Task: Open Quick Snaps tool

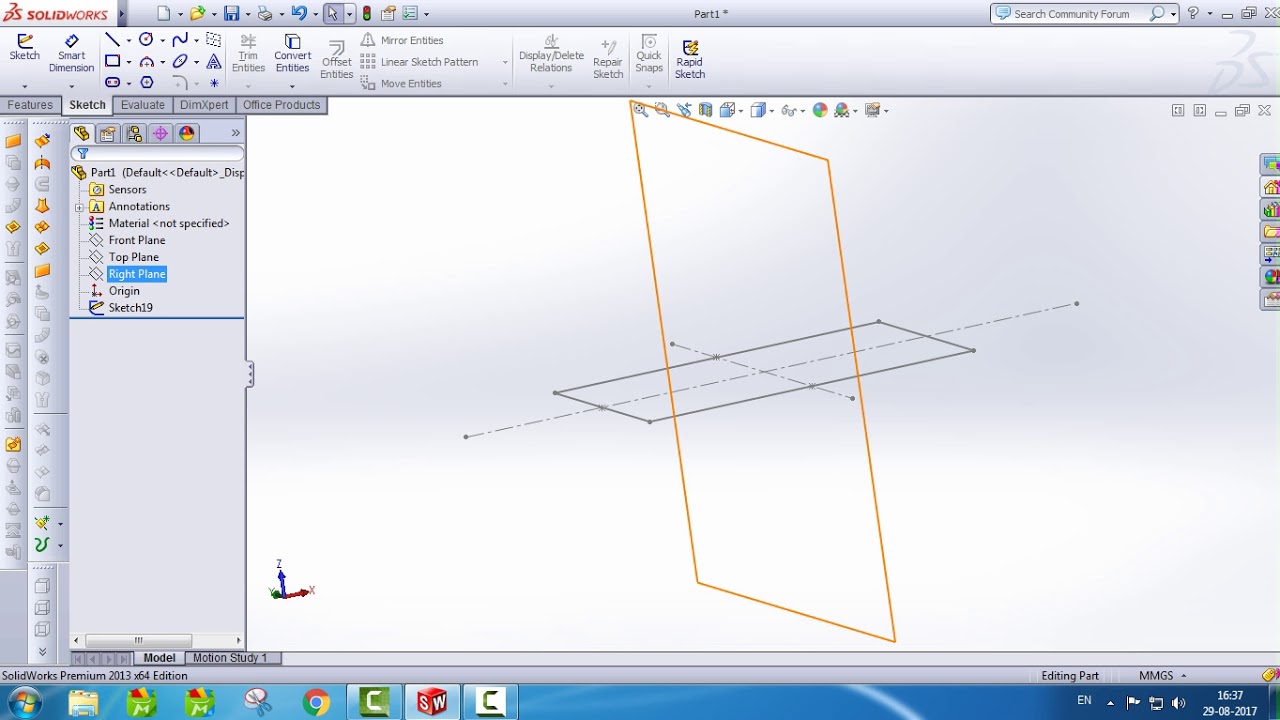Action: (x=649, y=53)
